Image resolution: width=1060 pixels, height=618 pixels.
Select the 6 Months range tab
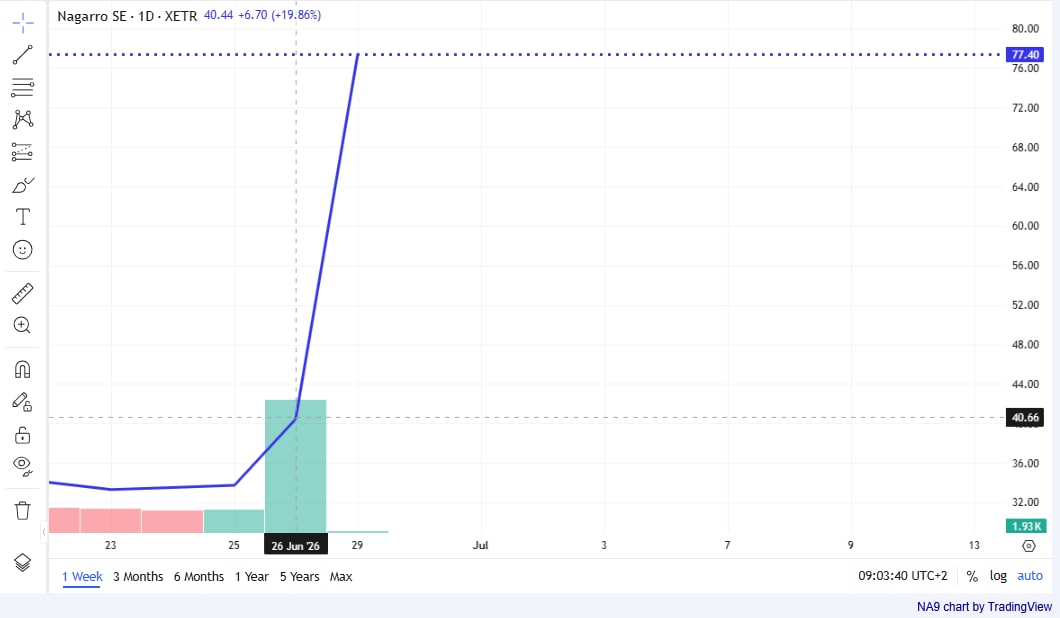(199, 577)
